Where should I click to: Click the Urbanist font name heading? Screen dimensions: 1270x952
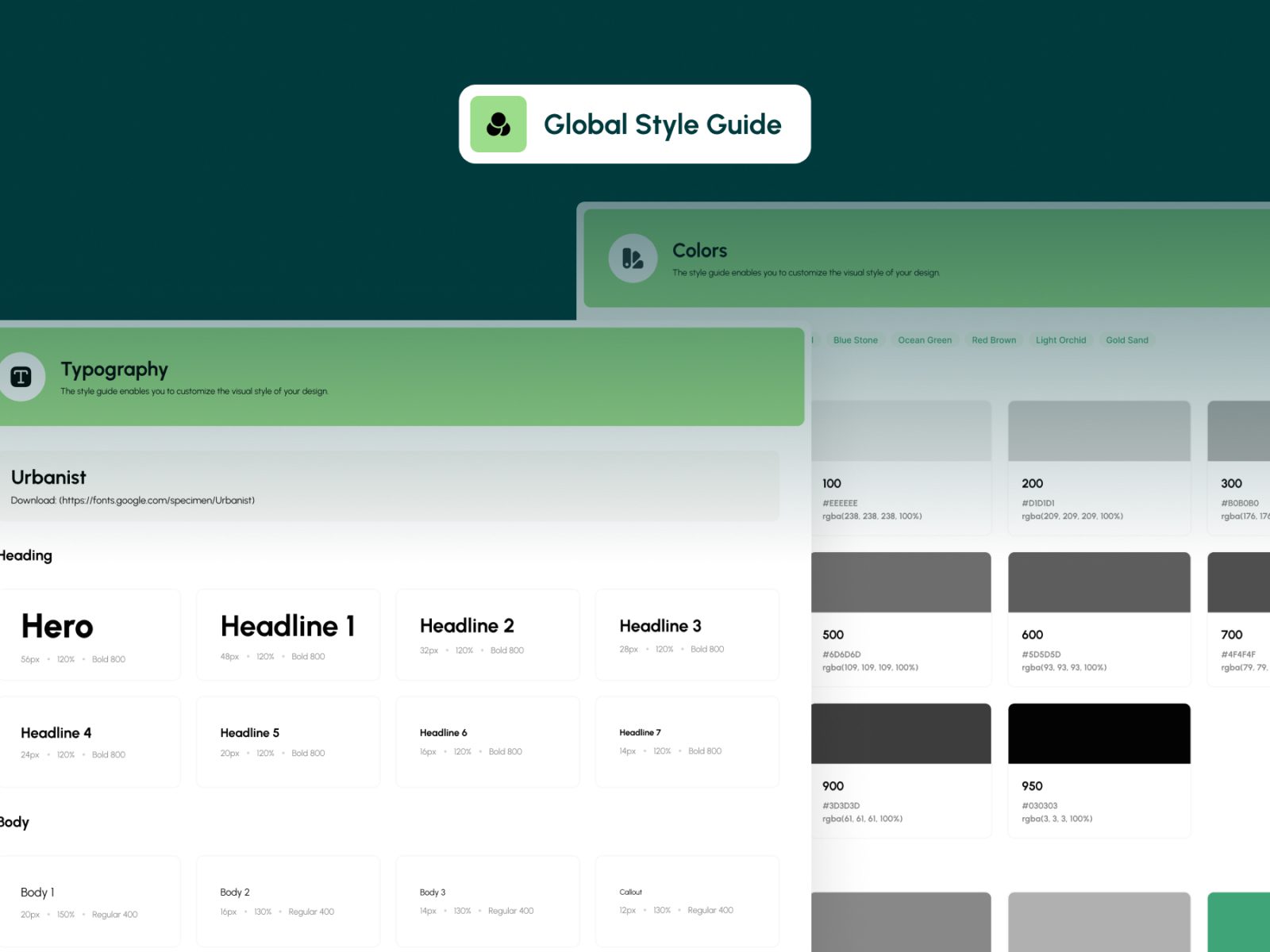(48, 478)
